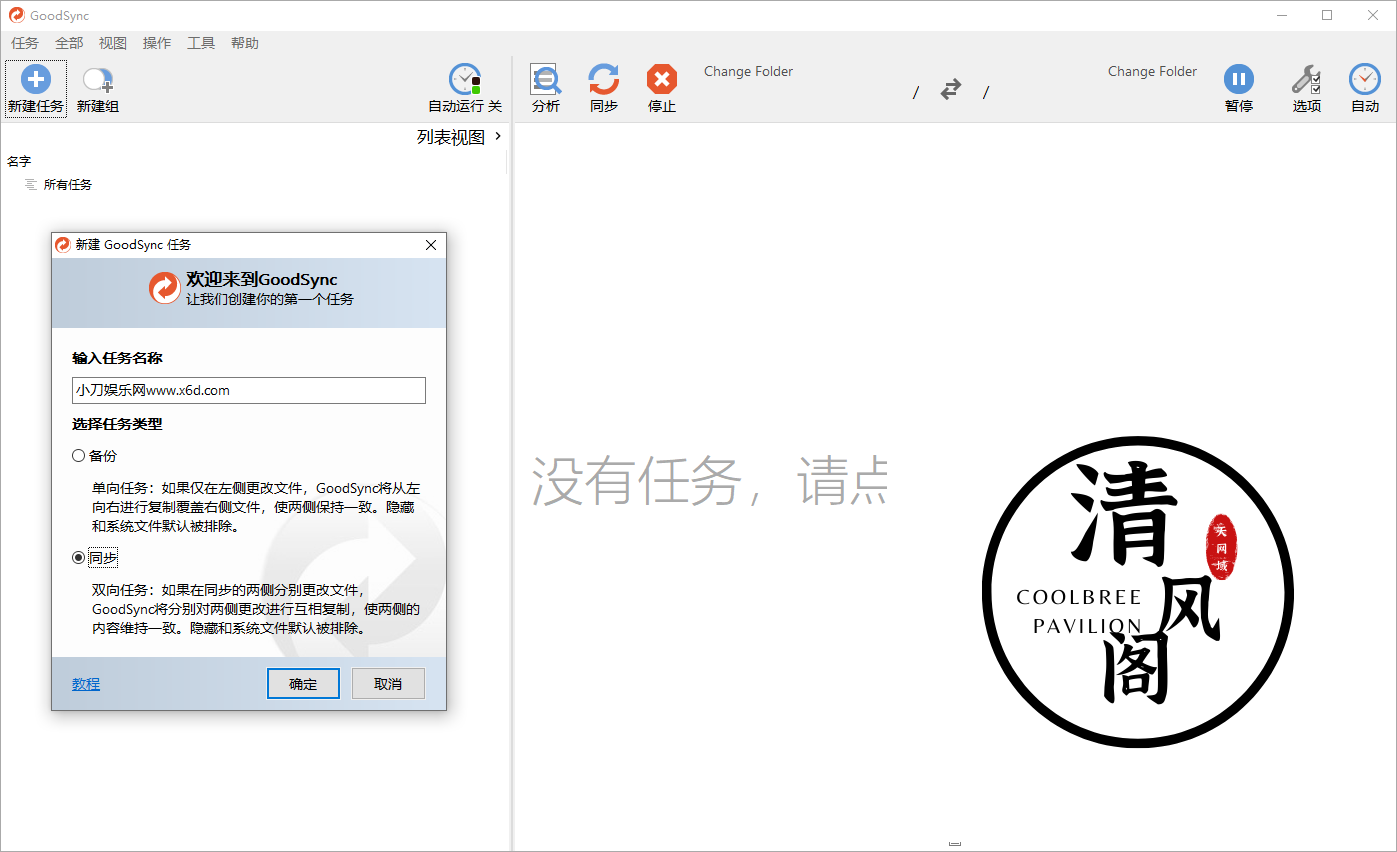Click the 列表视图 label

pyautogui.click(x=451, y=137)
